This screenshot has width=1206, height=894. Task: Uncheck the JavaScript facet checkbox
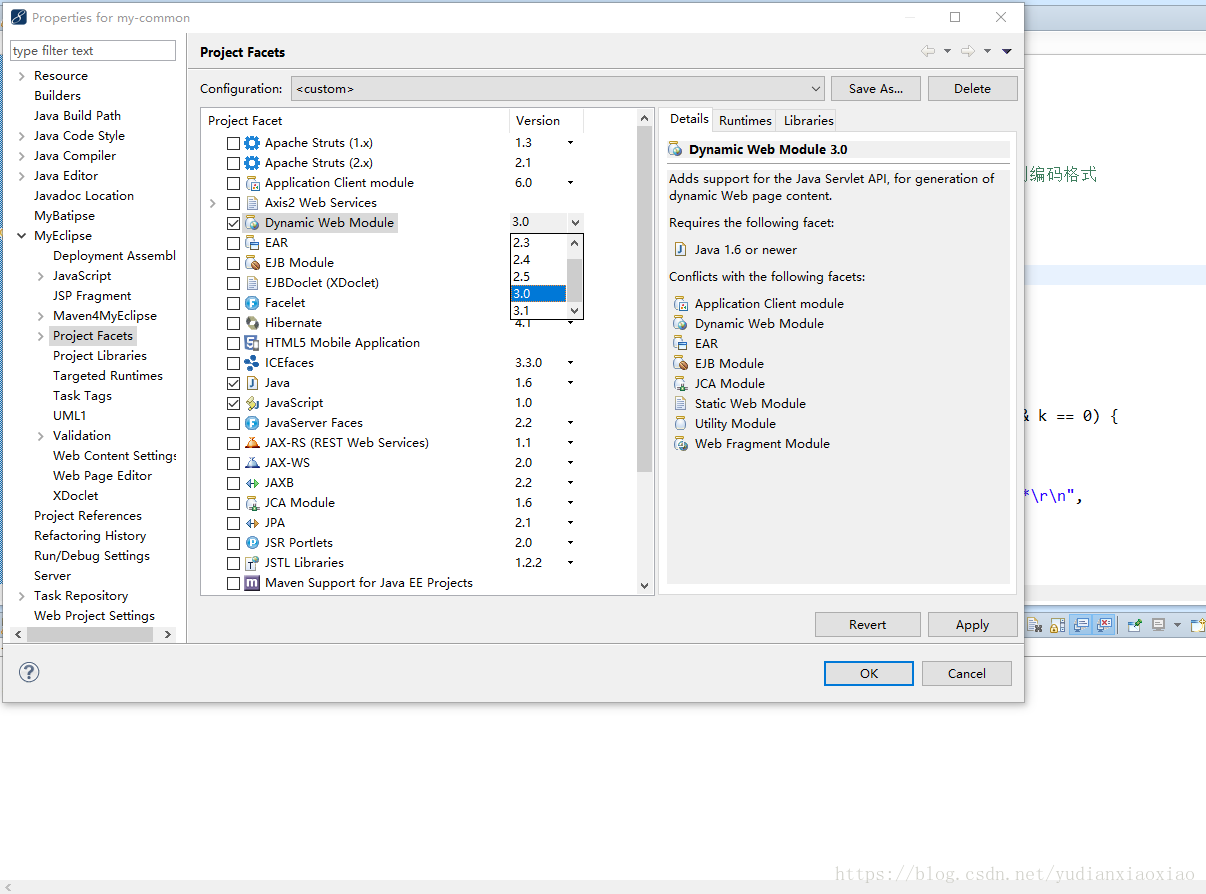pos(234,403)
